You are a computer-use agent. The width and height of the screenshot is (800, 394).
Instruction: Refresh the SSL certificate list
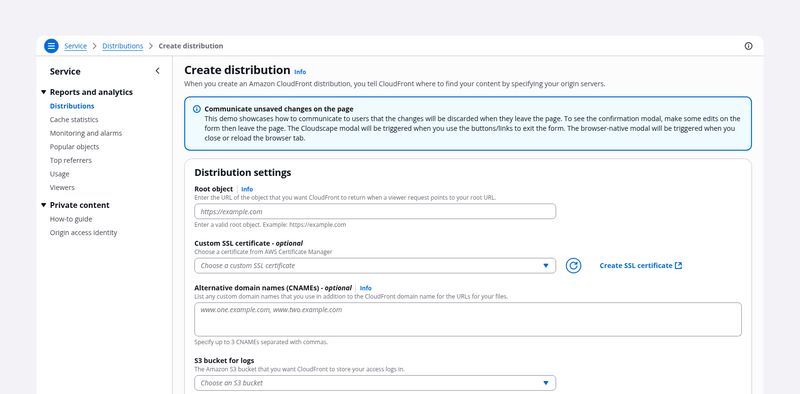(x=573, y=265)
